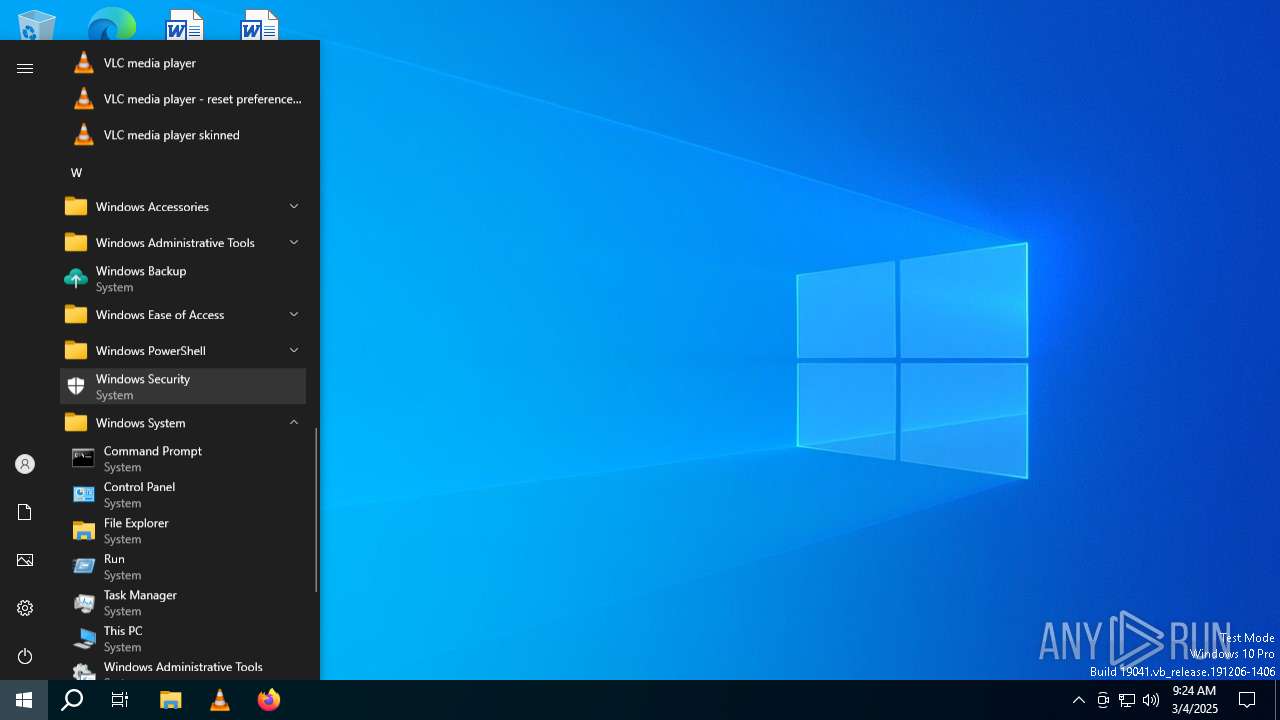Open File Explorer on taskbar
1280x720 pixels.
pyautogui.click(x=171, y=700)
